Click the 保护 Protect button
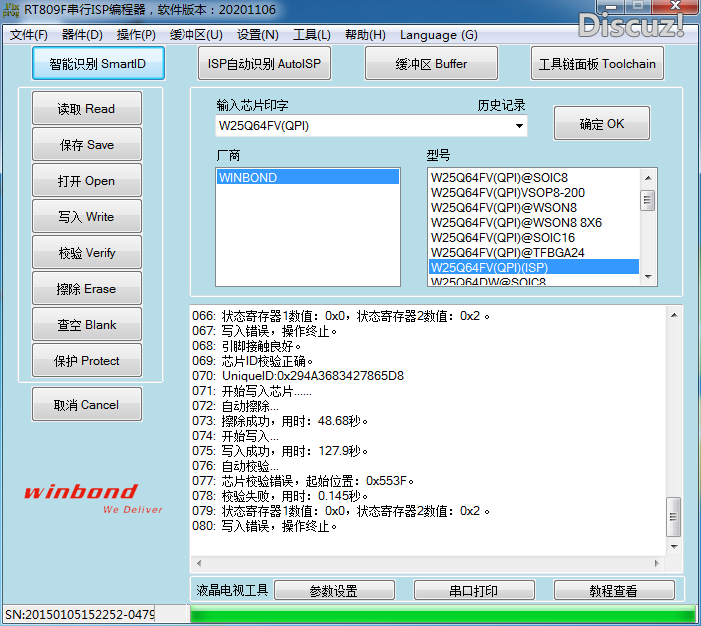 87,360
